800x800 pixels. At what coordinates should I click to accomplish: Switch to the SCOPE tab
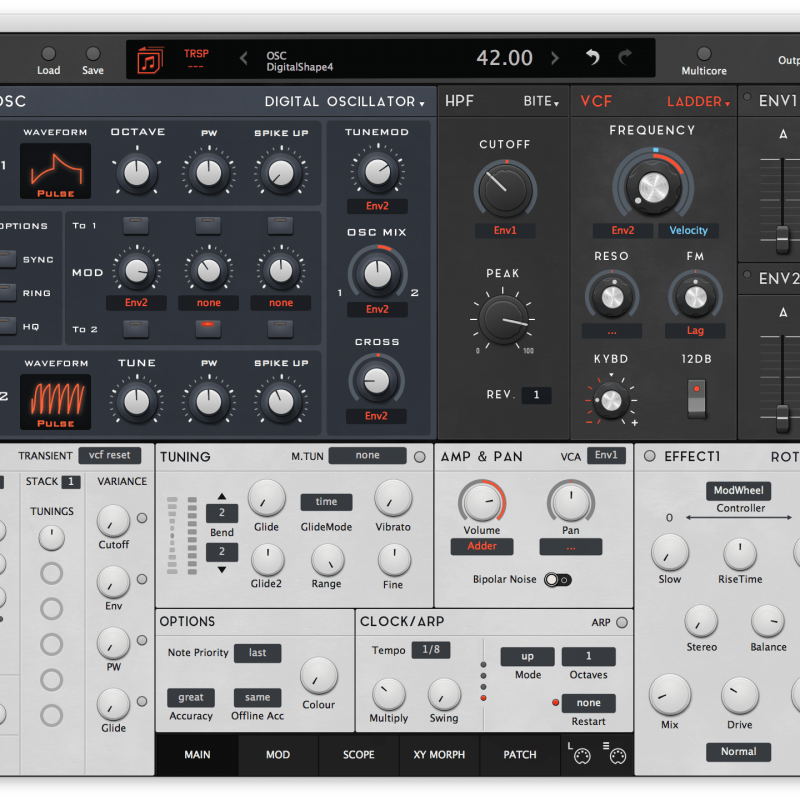(358, 755)
